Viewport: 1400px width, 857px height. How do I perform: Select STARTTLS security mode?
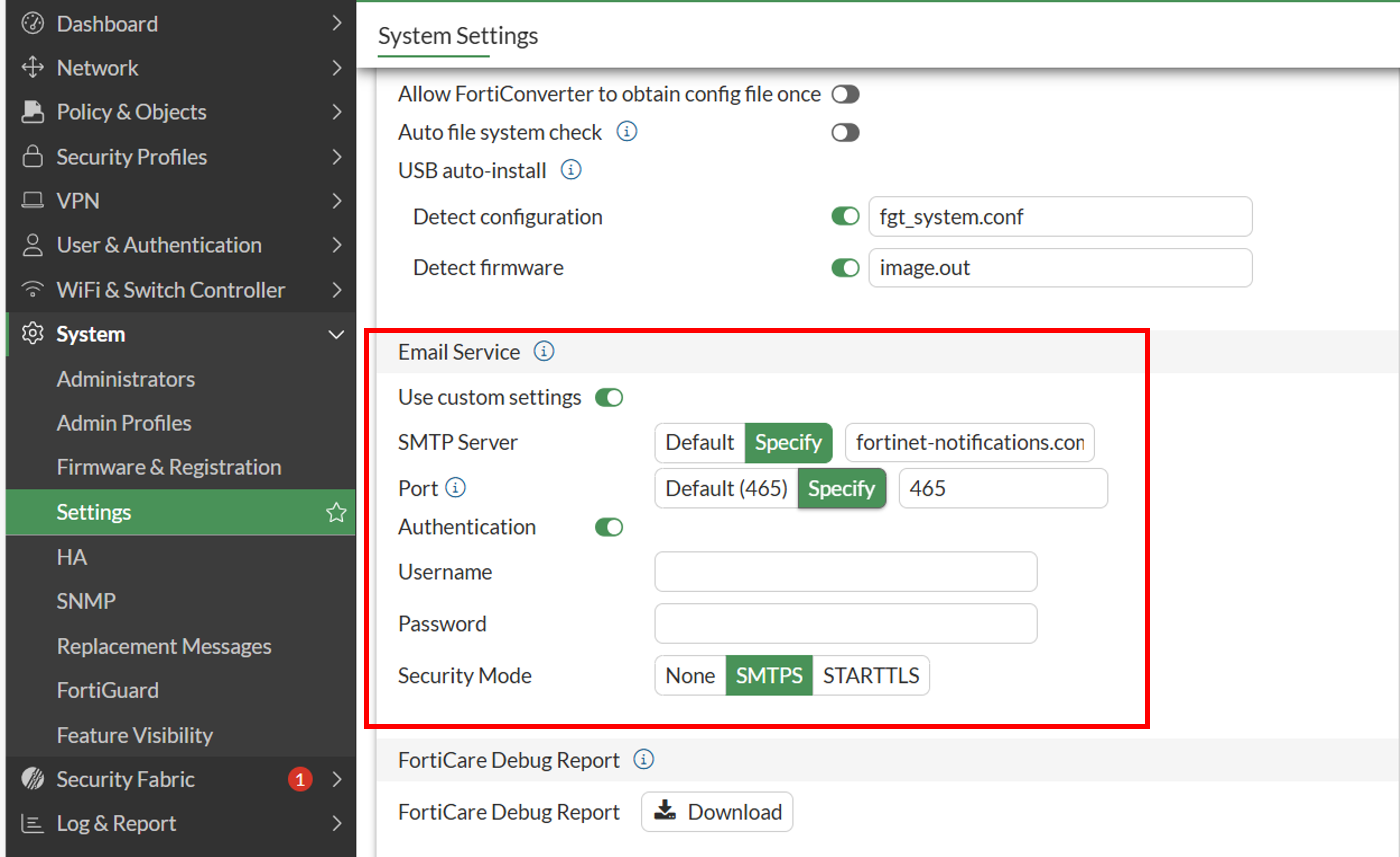(870, 675)
